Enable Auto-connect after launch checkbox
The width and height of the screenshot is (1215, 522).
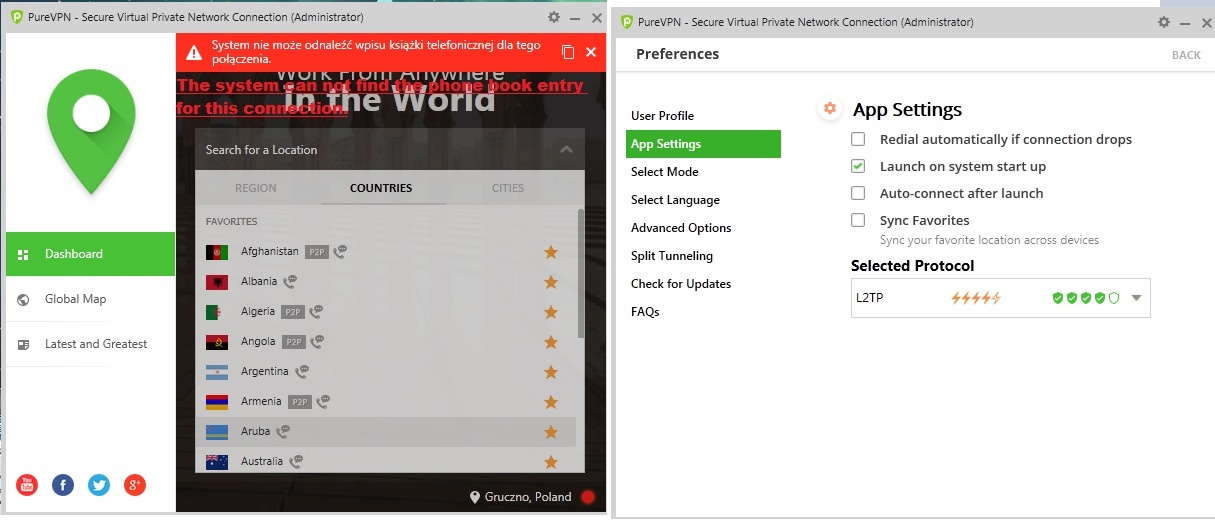858,193
